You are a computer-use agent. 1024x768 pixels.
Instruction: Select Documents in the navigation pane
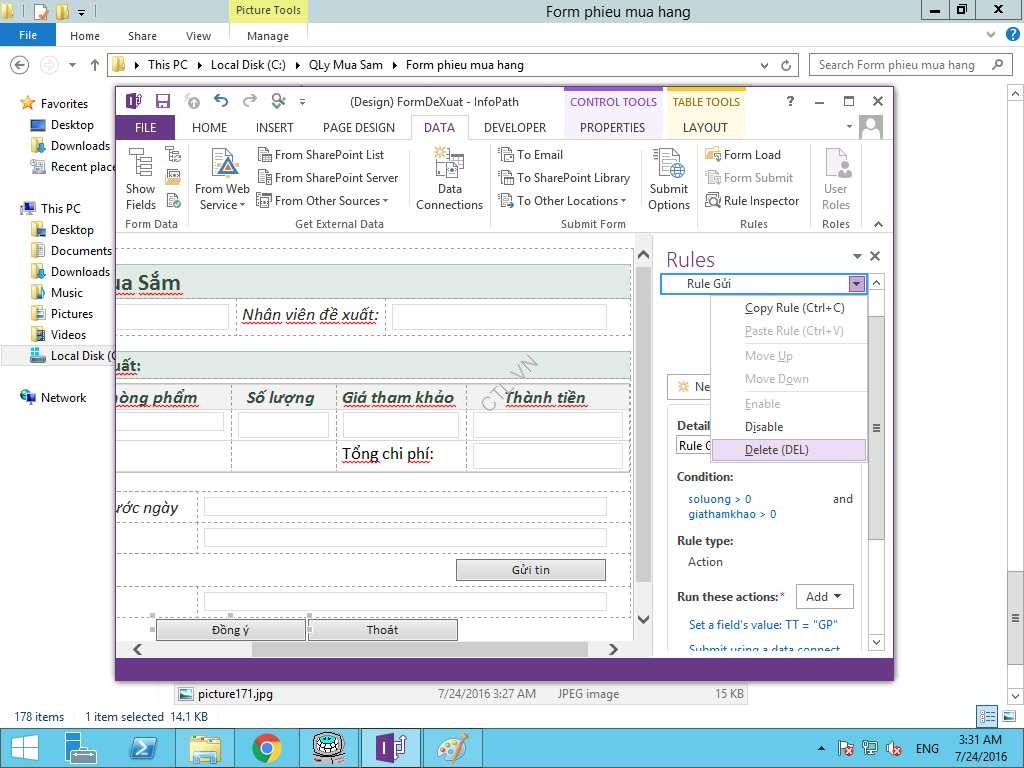pos(81,251)
